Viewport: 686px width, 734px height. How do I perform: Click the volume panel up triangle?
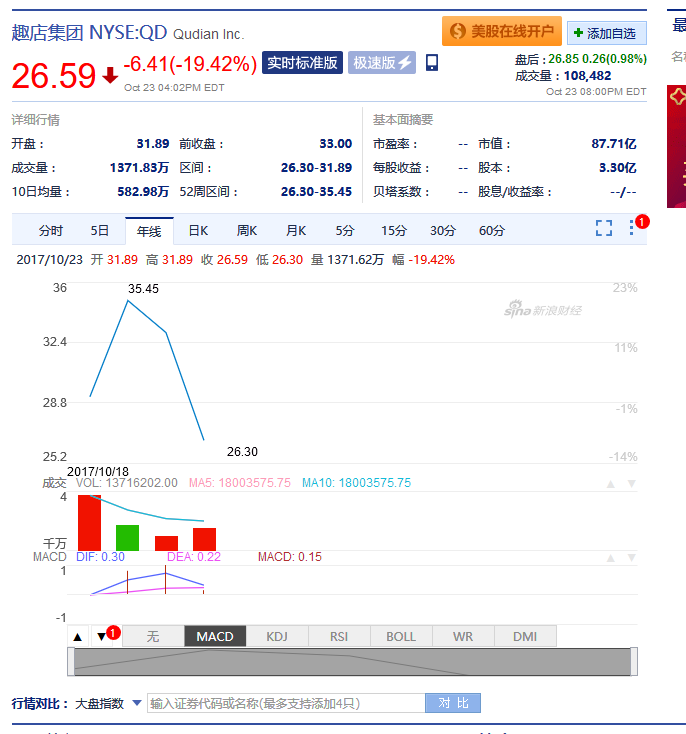[x=611, y=484]
